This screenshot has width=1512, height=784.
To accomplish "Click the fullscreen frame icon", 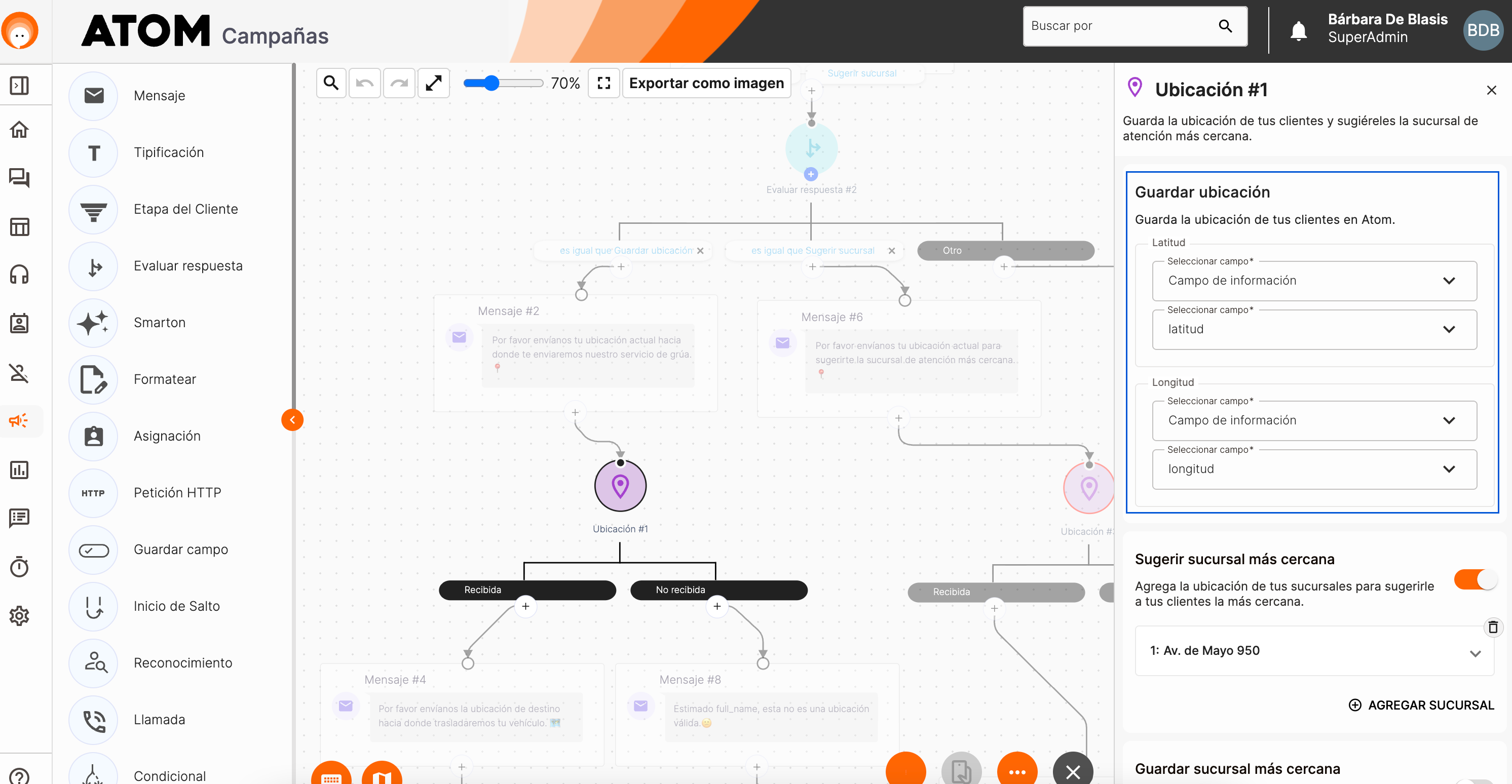I will click(603, 84).
